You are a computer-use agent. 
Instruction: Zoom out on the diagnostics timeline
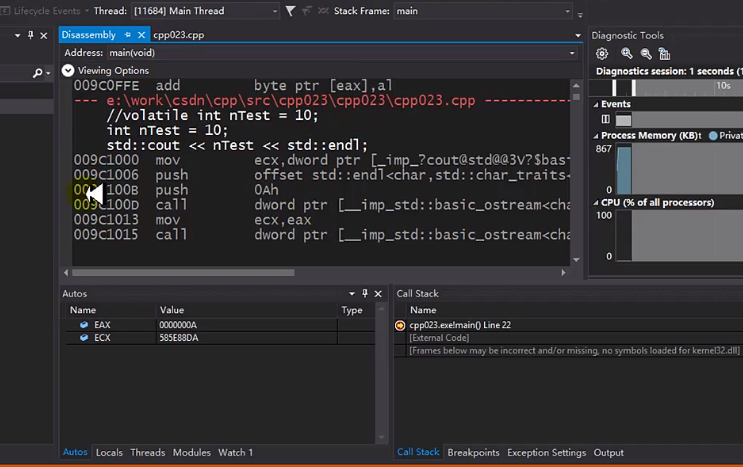[x=645, y=54]
